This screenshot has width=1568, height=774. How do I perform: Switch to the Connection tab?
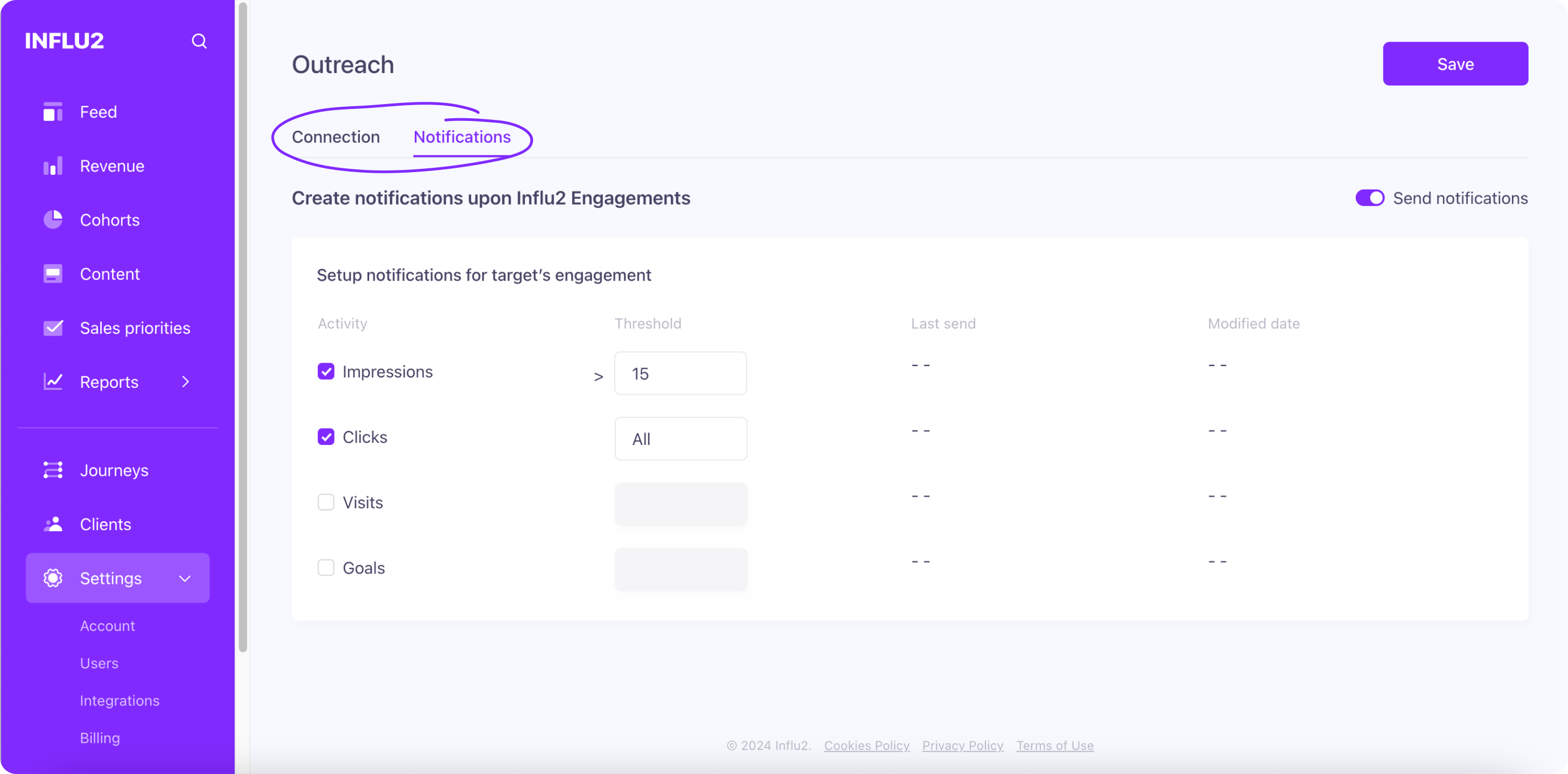336,137
